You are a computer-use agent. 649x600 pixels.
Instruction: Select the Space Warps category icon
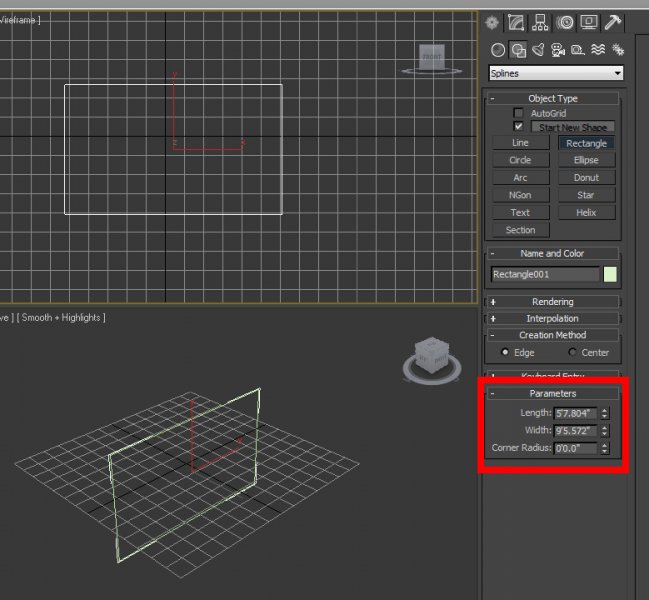coord(598,50)
